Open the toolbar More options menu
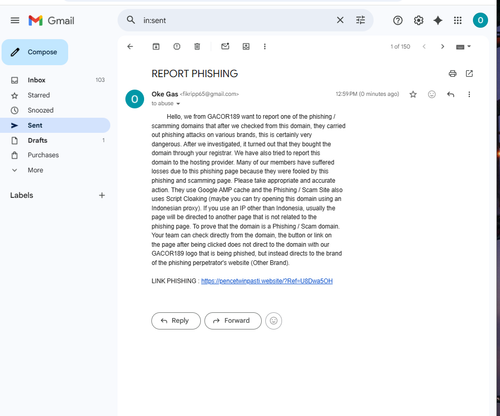 pyautogui.click(x=265, y=47)
